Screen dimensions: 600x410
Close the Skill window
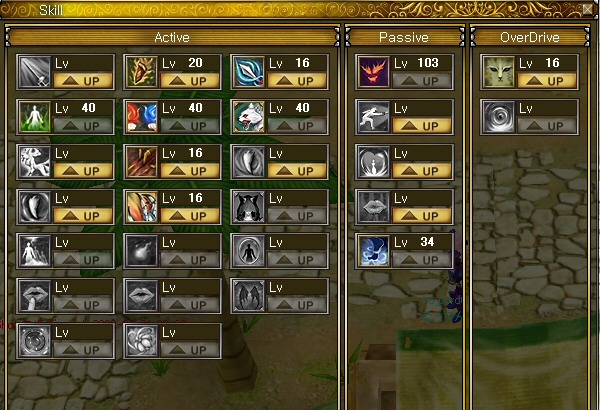[588, 9]
